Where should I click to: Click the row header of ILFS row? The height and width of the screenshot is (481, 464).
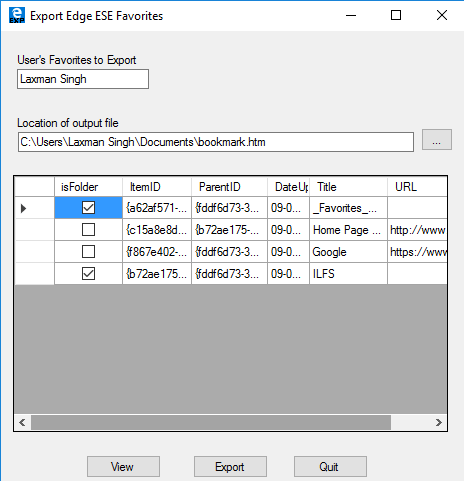(x=35, y=274)
